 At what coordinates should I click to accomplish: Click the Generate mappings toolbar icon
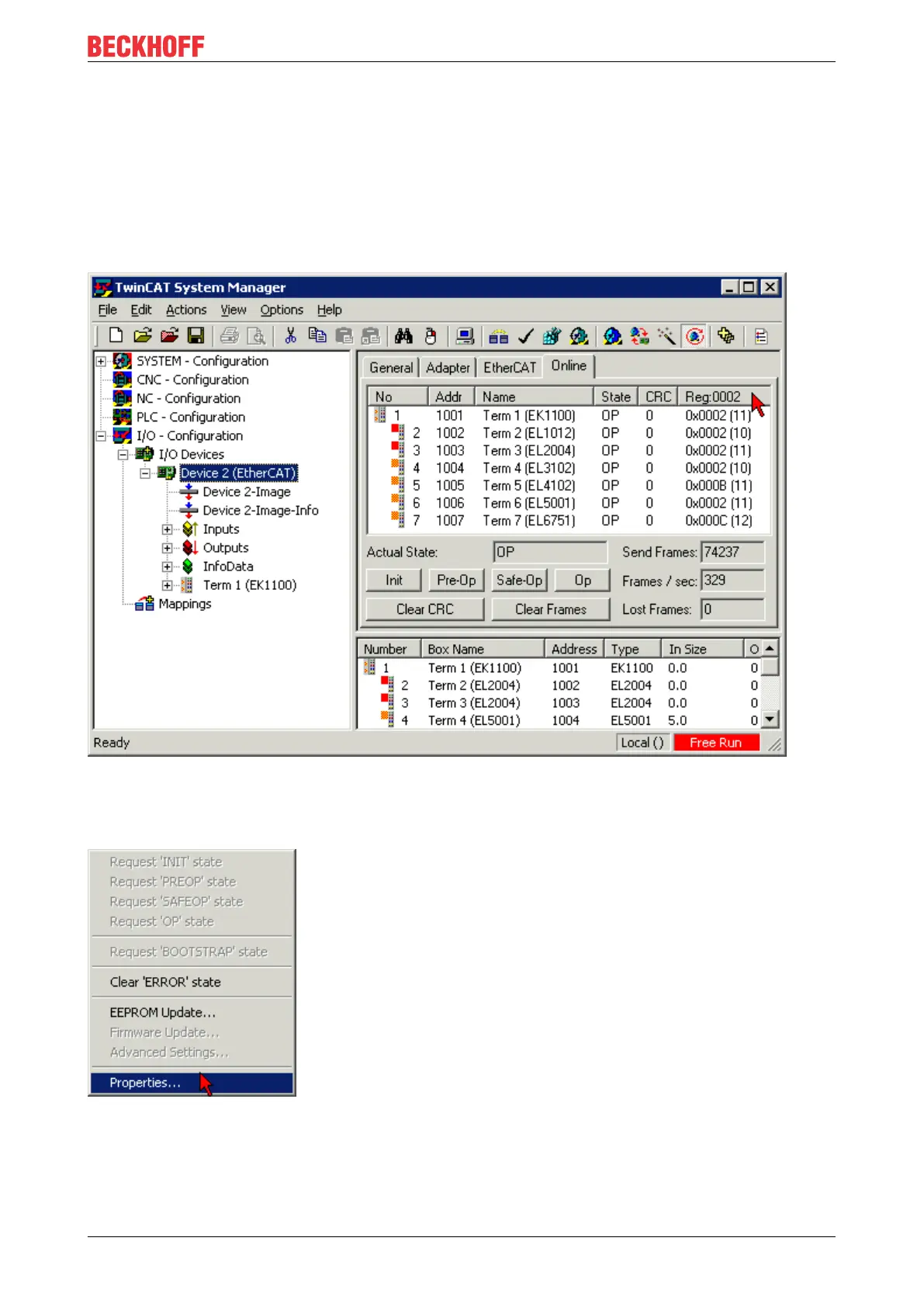[x=499, y=336]
